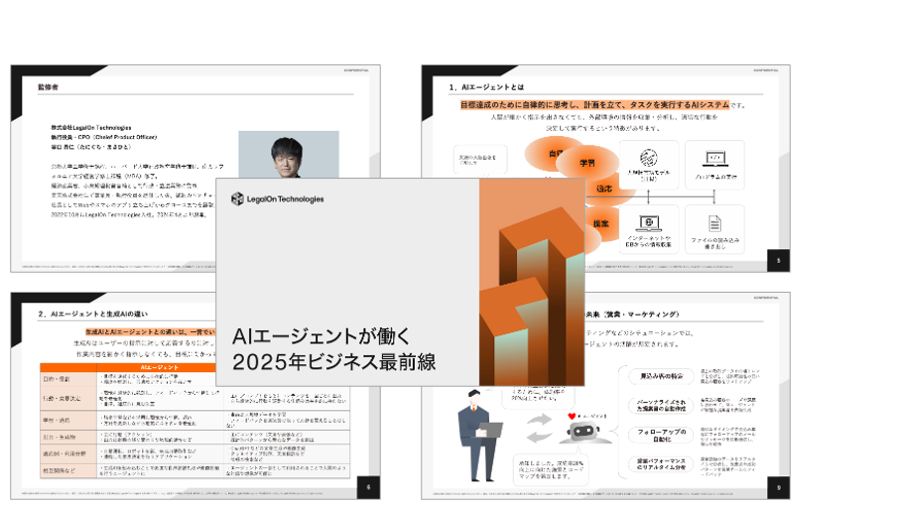Click page number 9 badge on bottom-right slide
900x506 pixels.
[777, 485]
